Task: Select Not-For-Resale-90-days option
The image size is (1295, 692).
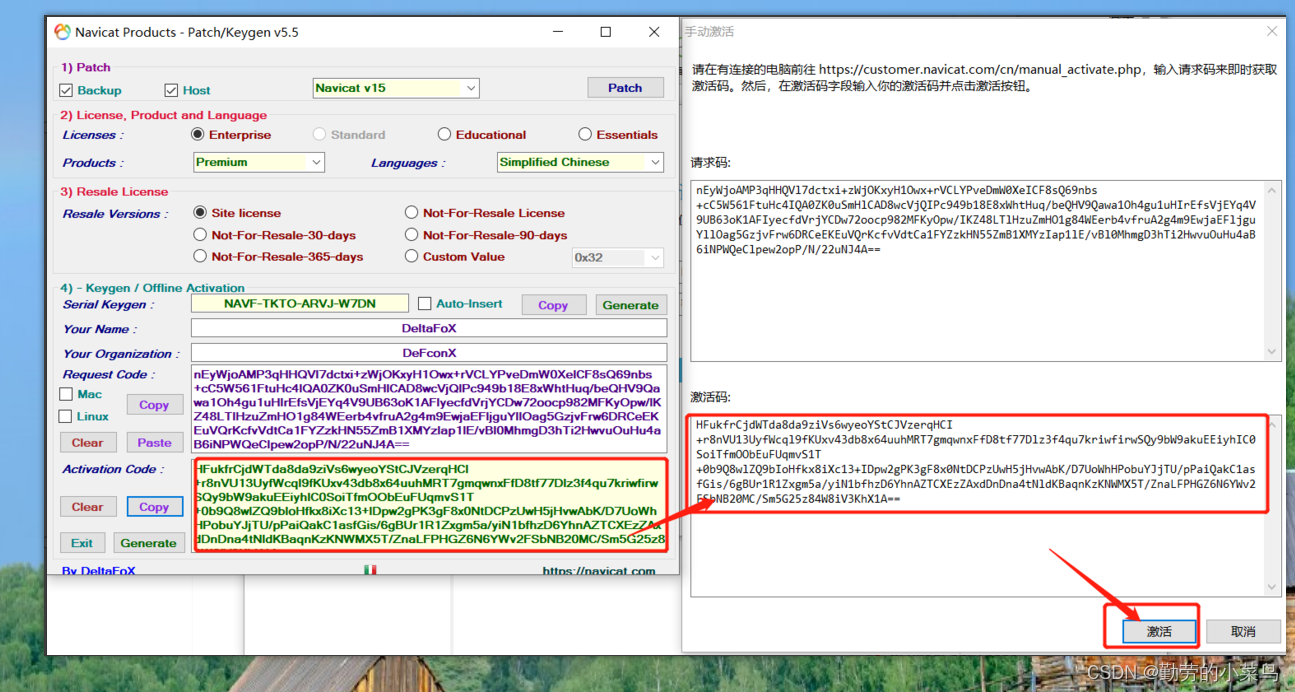Action: [x=411, y=234]
